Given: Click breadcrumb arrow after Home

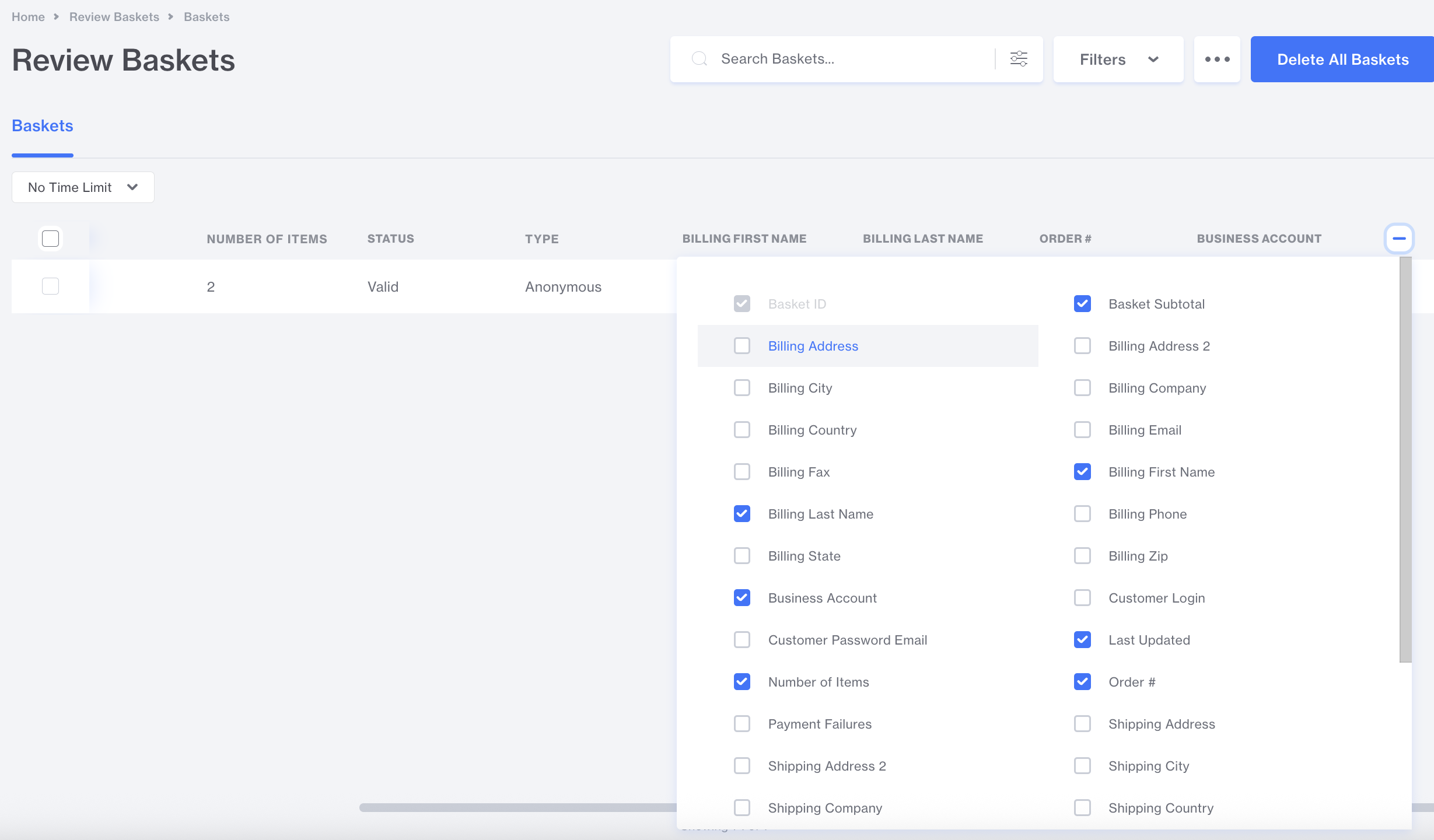Looking at the screenshot, I should 57,17.
